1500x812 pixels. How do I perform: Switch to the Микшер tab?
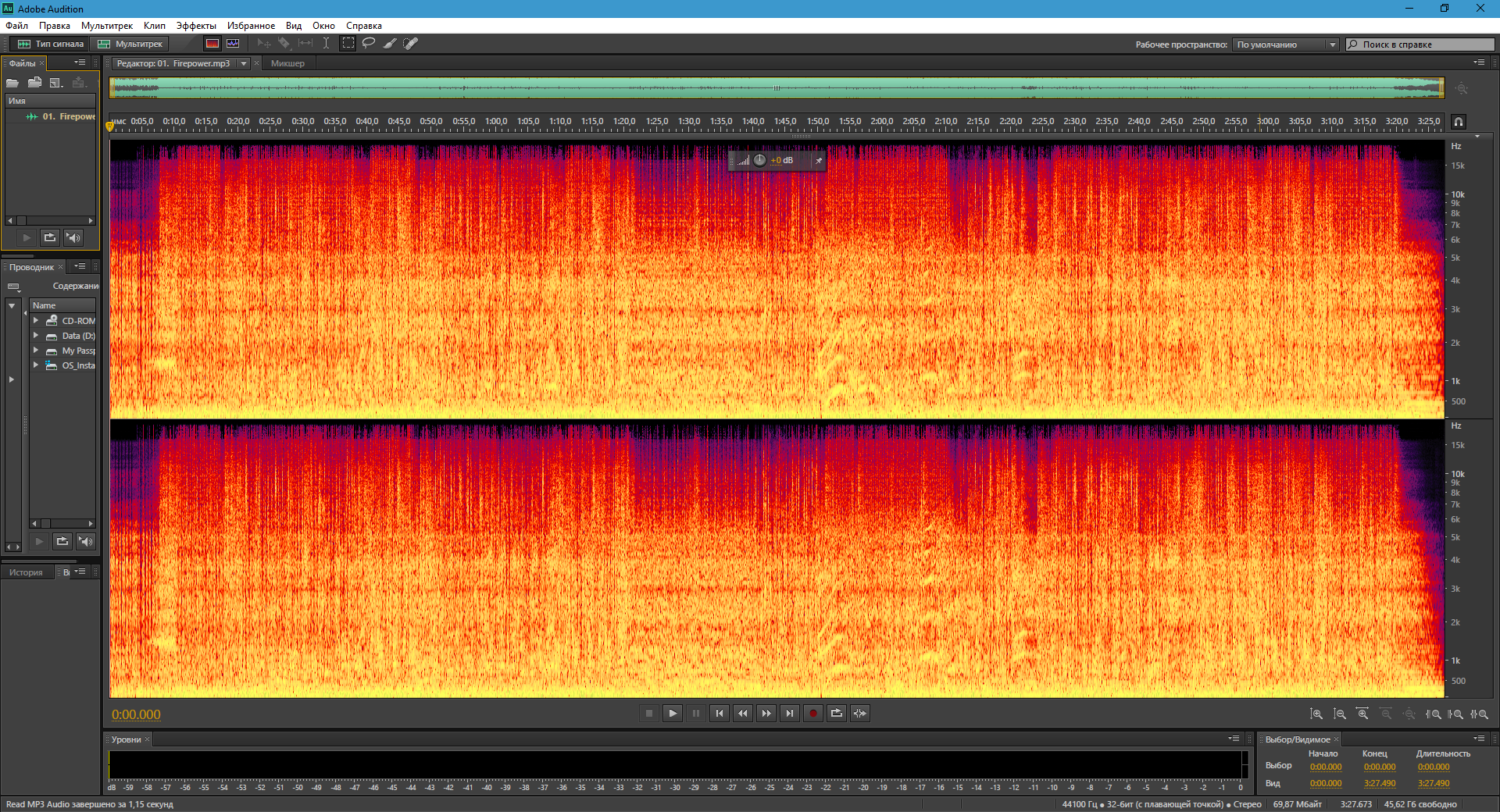287,63
